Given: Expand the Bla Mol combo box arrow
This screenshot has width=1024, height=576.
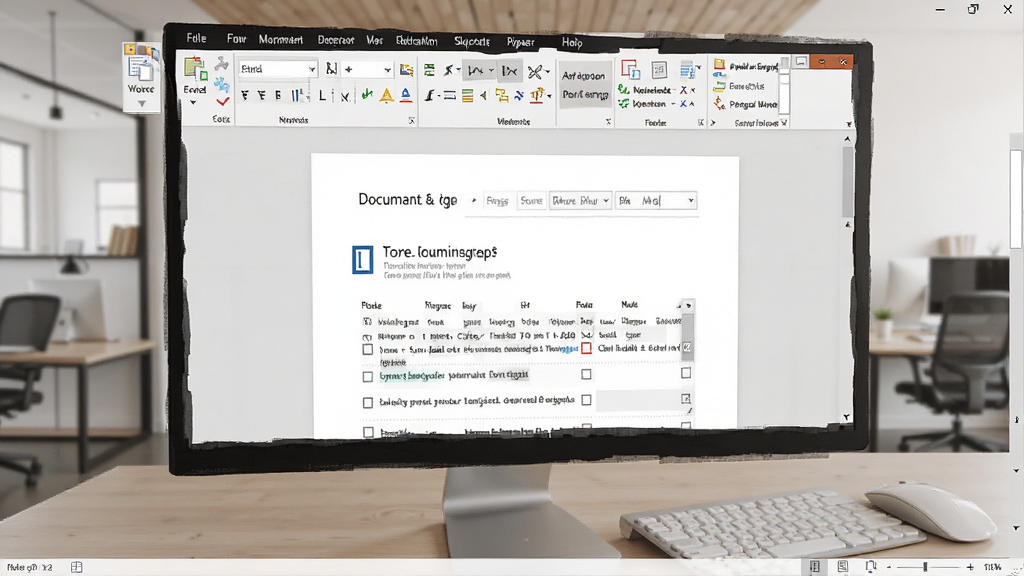Looking at the screenshot, I should click(691, 200).
